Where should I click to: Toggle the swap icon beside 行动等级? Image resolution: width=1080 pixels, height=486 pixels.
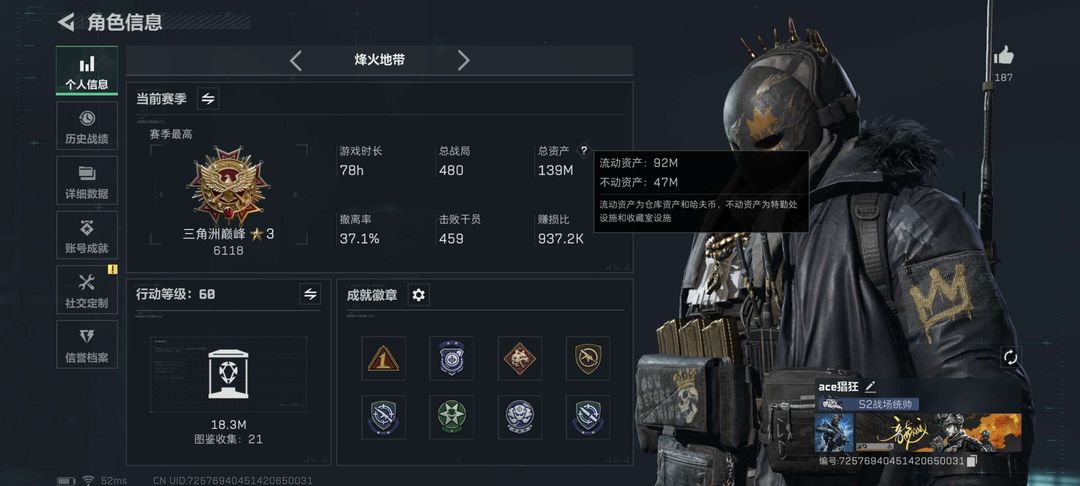[310, 294]
